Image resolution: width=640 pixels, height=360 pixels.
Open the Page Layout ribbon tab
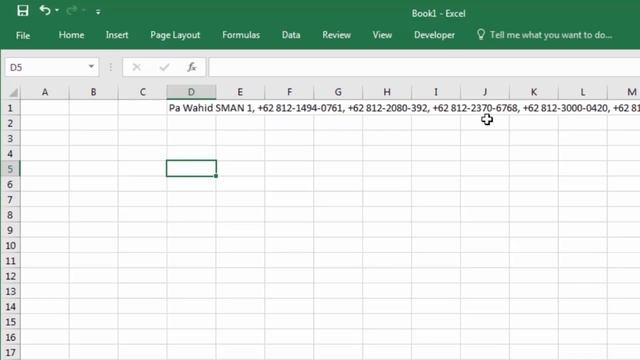175,35
